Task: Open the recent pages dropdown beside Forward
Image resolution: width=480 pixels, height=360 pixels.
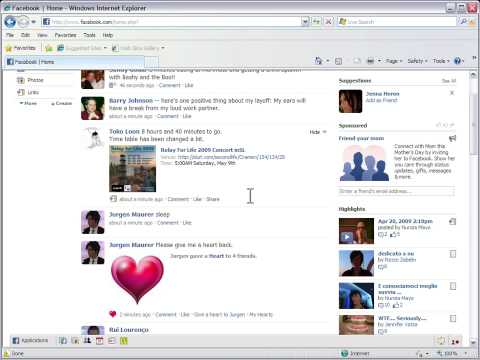Action: [x=34, y=22]
